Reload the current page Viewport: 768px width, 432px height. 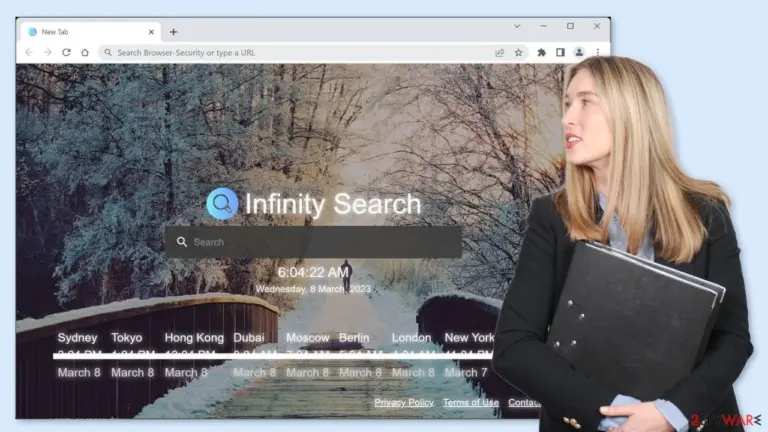coord(66,52)
